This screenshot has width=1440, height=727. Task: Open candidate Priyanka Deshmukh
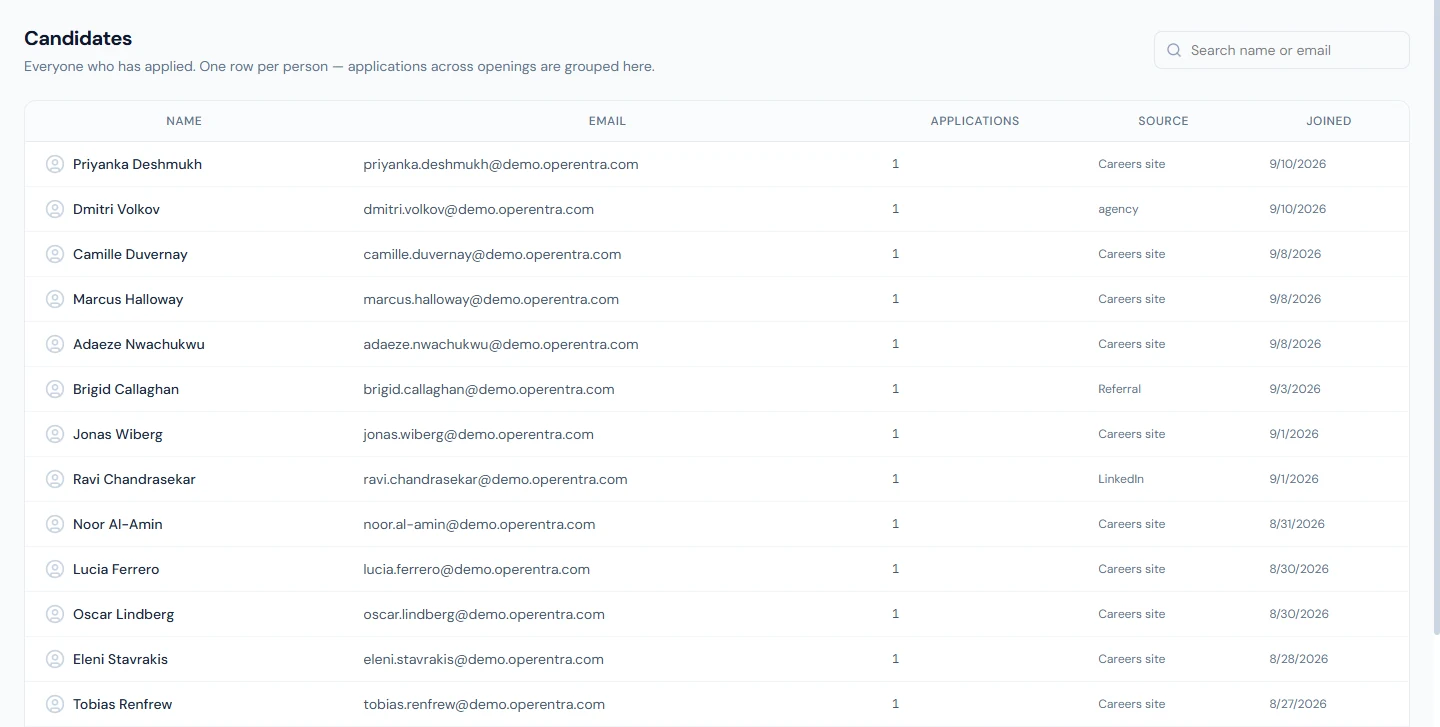tap(137, 164)
